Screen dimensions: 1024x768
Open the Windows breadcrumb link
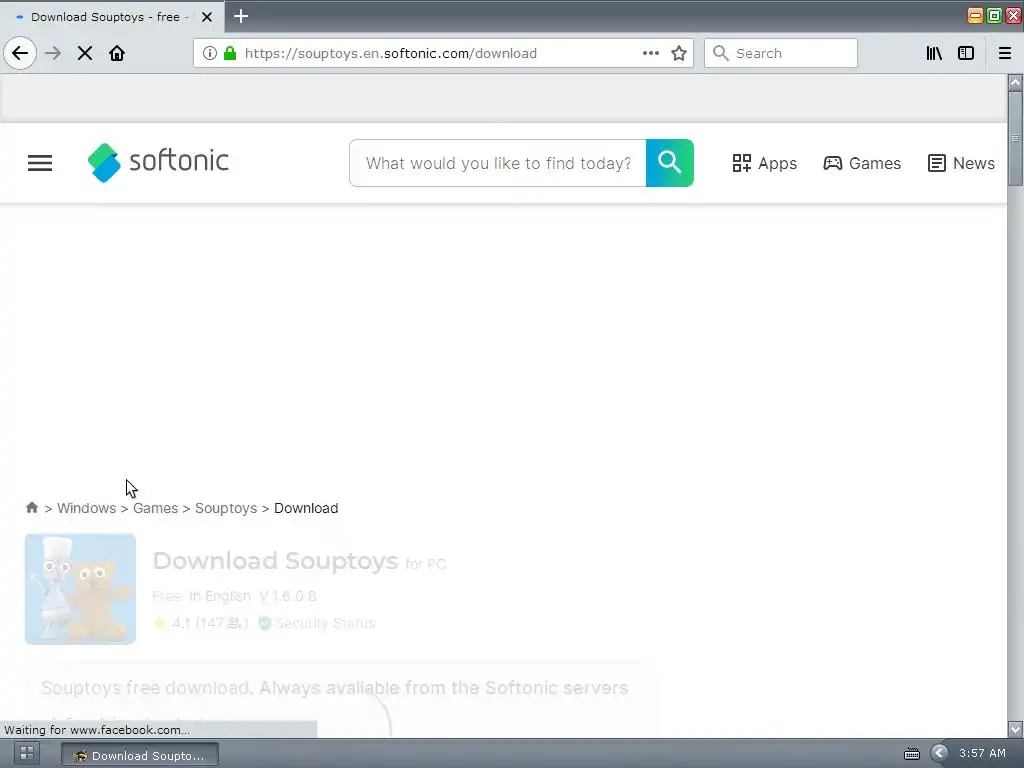pyautogui.click(x=86, y=508)
